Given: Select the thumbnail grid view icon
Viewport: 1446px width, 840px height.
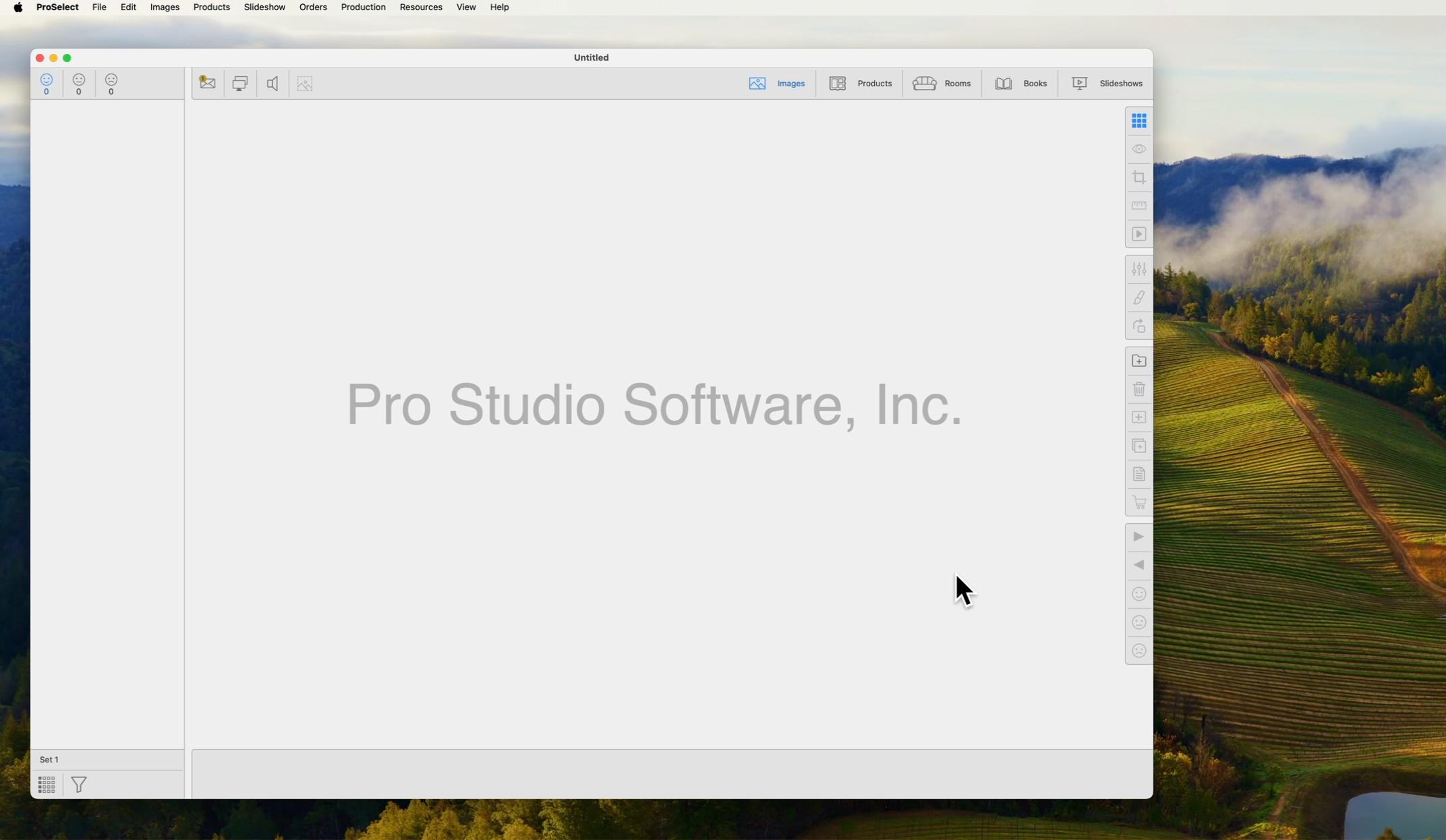Looking at the screenshot, I should (1138, 121).
